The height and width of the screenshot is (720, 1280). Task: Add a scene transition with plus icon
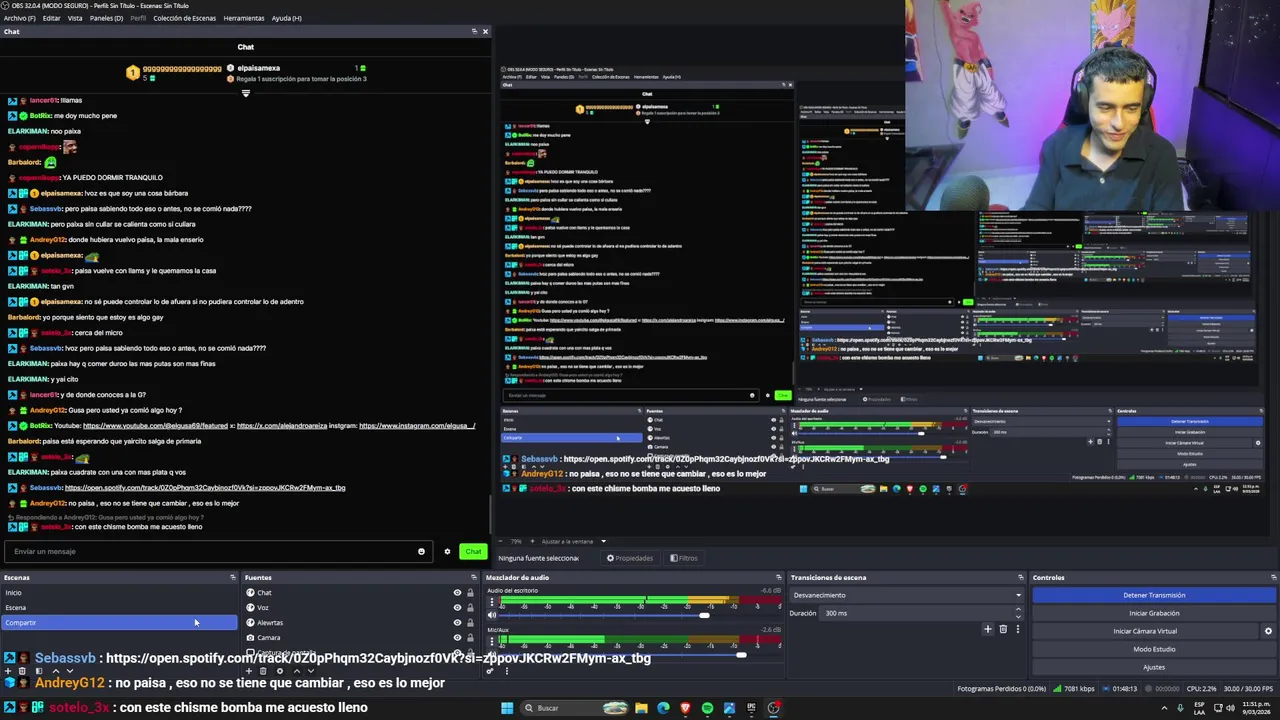[x=987, y=629]
